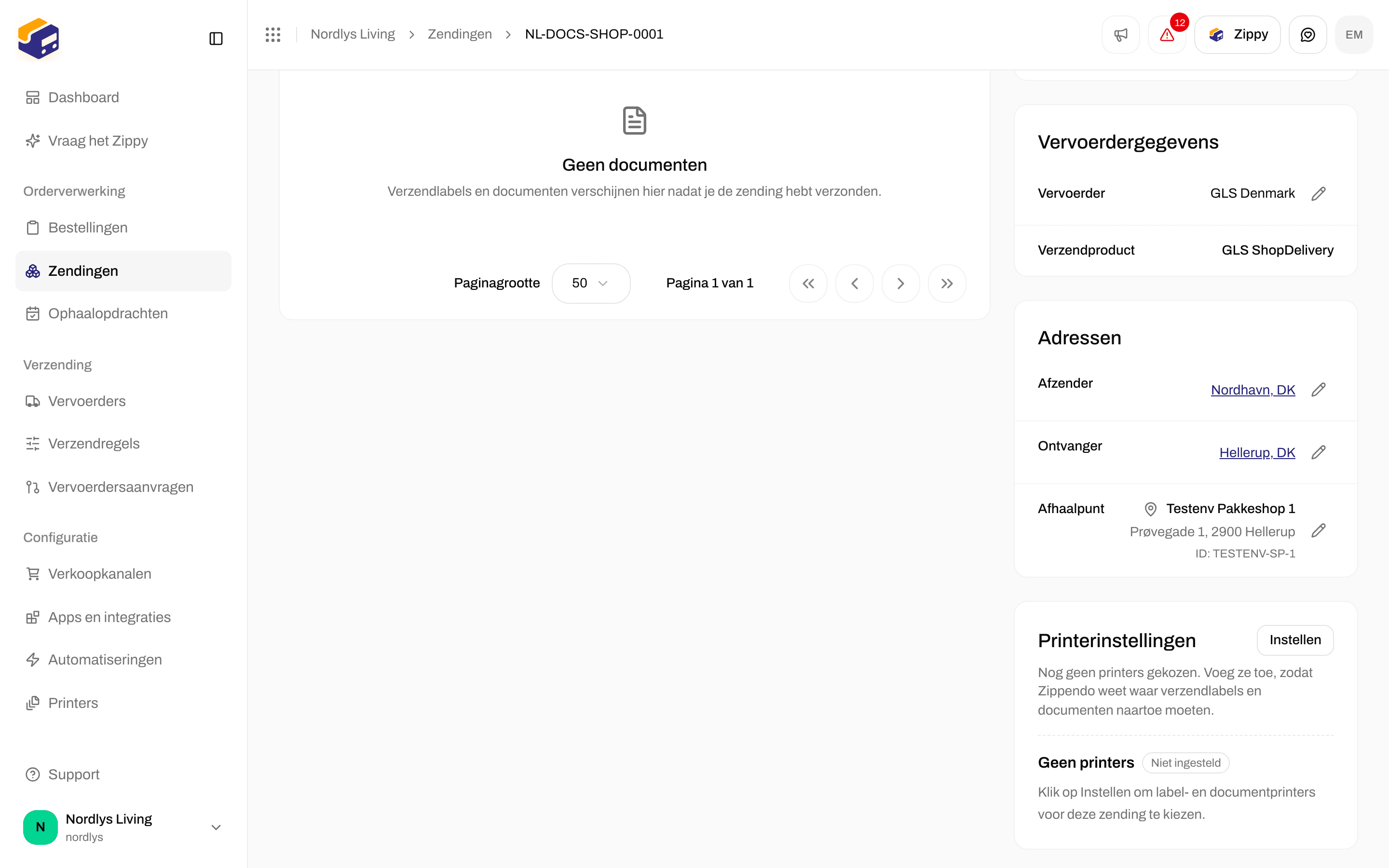1389x868 pixels.
Task: Click ID: TESTENV-SP-1 text
Action: (1245, 554)
